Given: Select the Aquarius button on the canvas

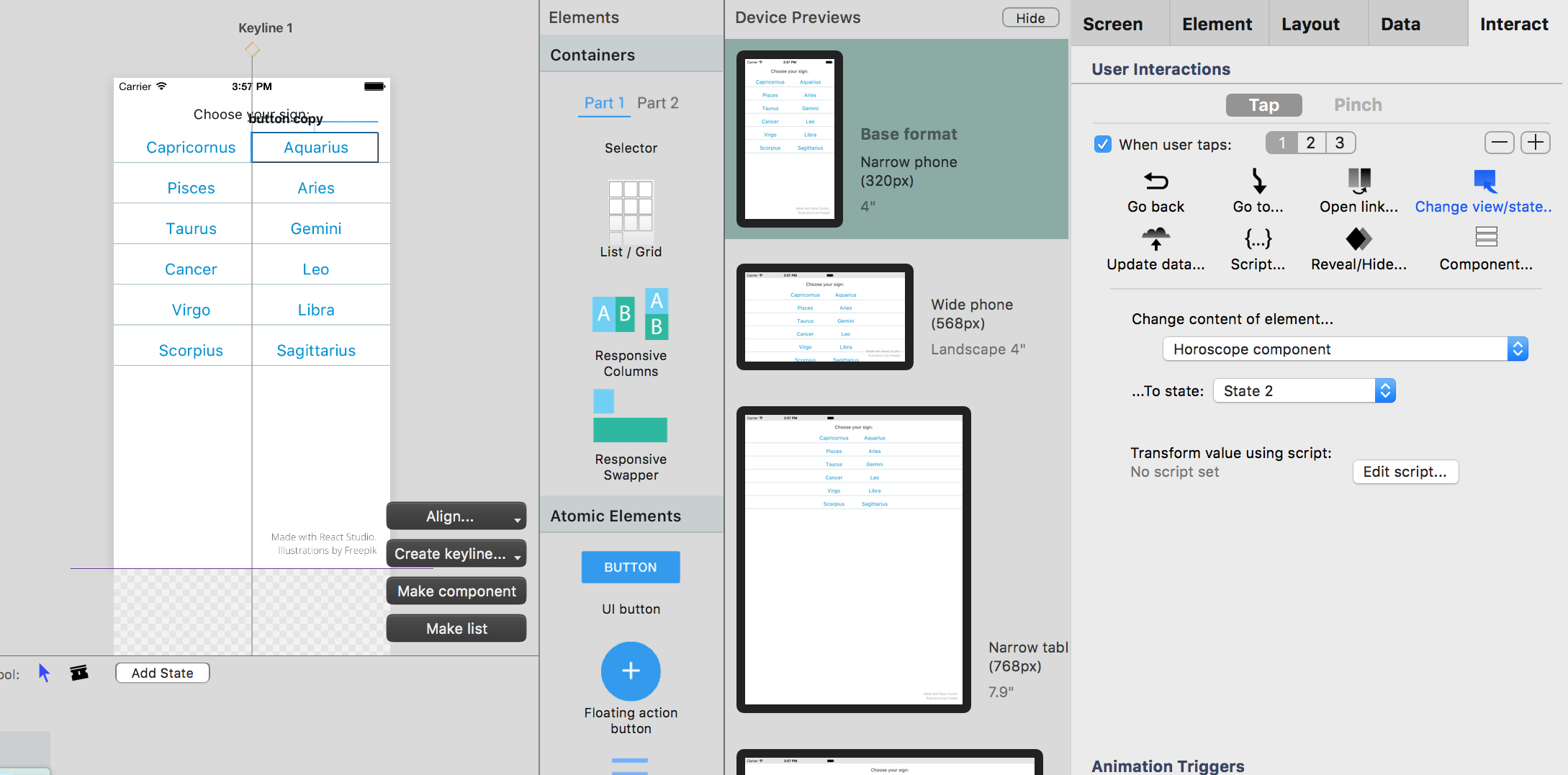Looking at the screenshot, I should tap(315, 148).
